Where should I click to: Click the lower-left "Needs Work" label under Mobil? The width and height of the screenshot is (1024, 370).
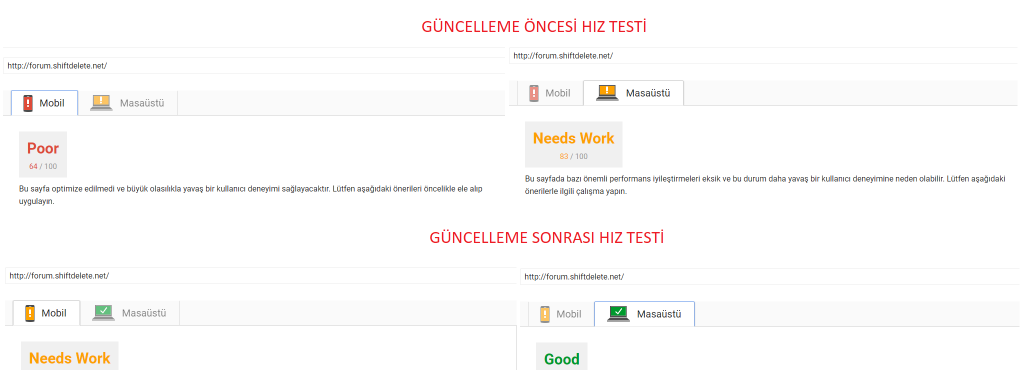tap(70, 358)
